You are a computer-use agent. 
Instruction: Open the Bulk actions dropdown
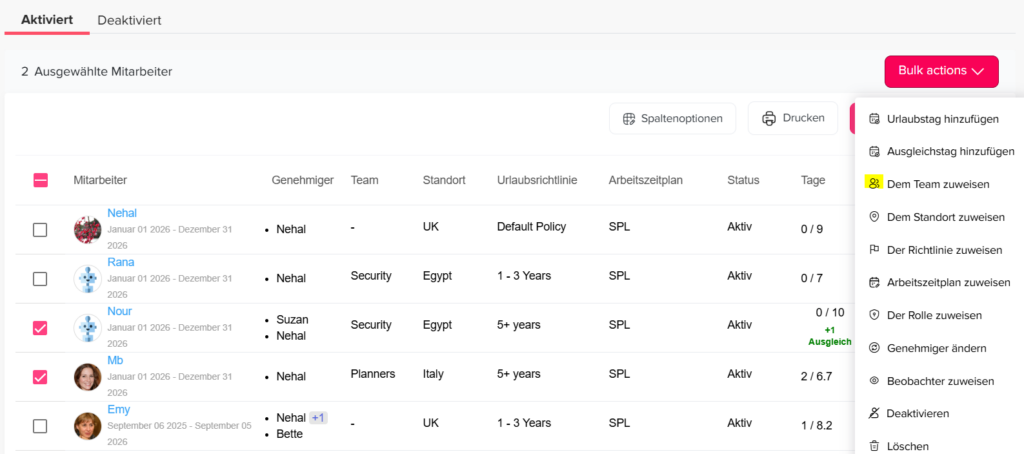[941, 71]
